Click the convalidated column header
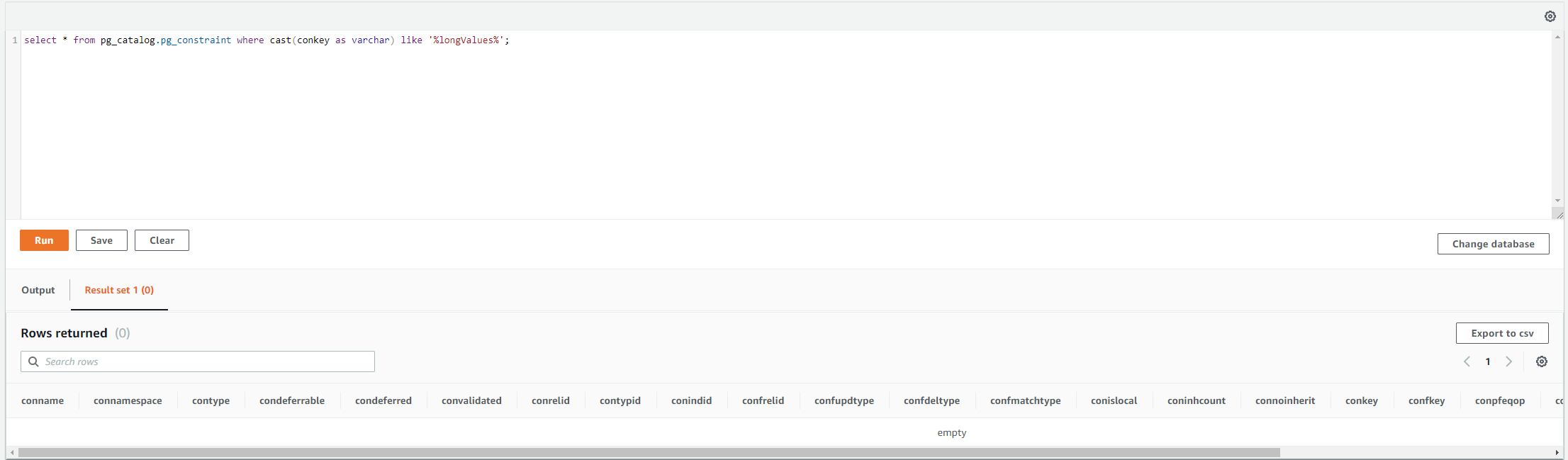The width and height of the screenshot is (1568, 460). (x=471, y=400)
